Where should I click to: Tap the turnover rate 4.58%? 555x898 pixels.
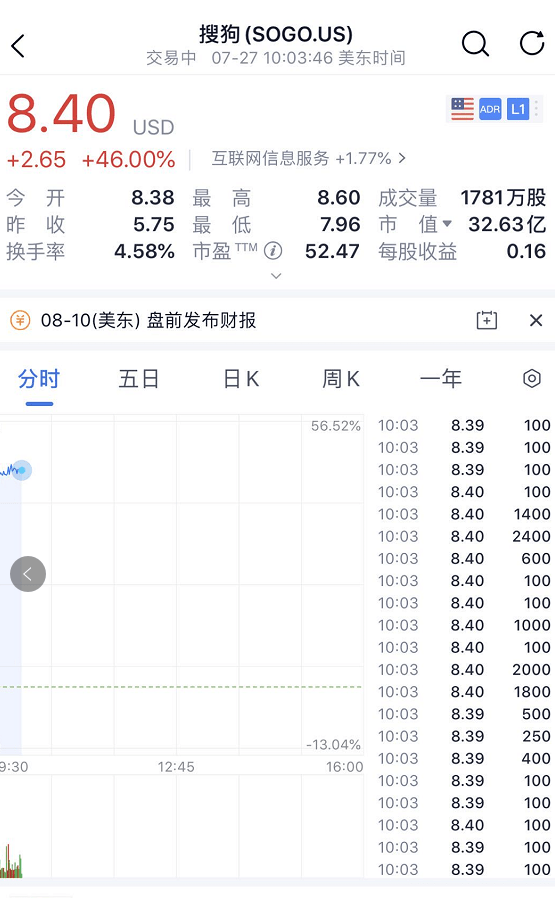click(144, 251)
